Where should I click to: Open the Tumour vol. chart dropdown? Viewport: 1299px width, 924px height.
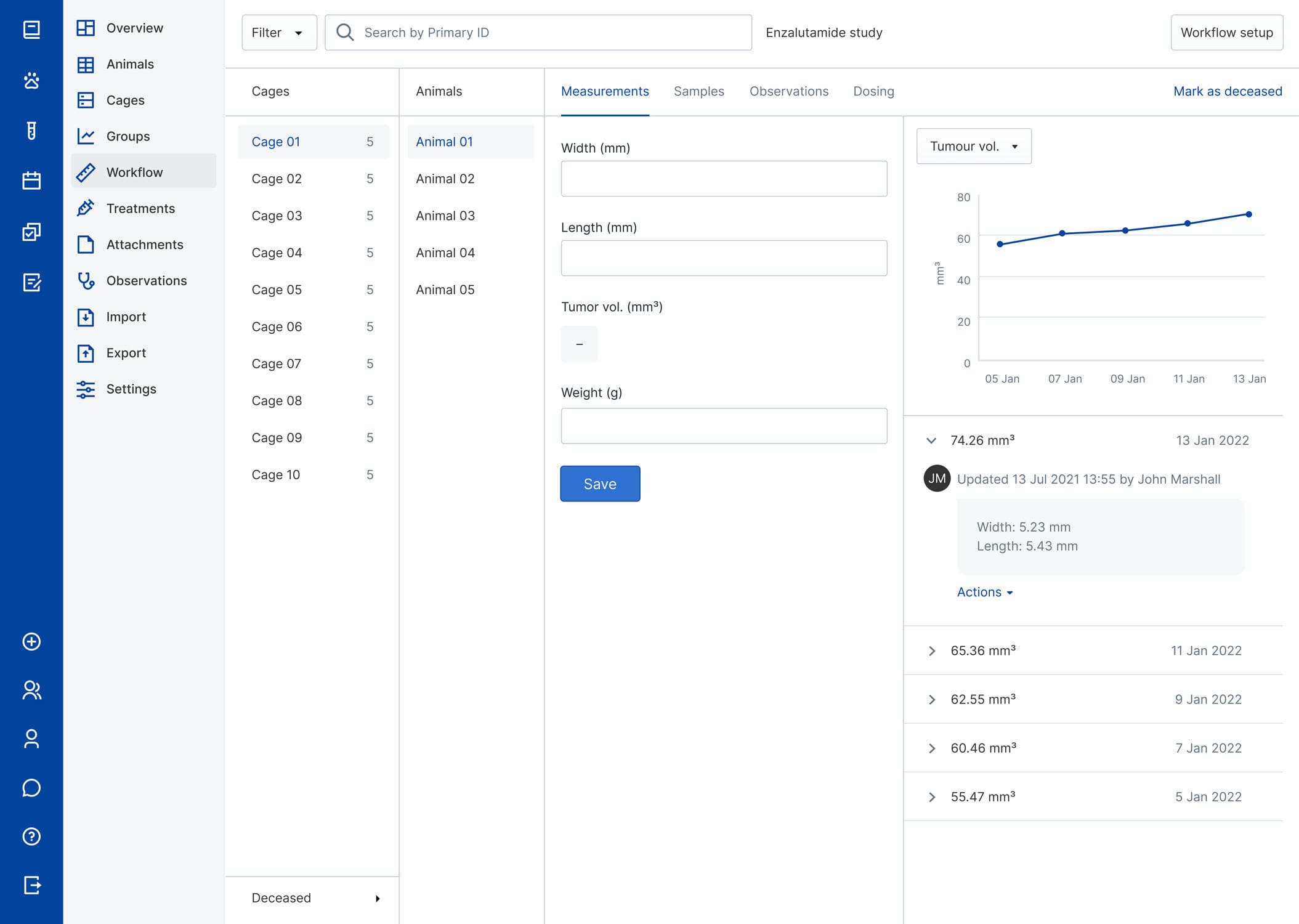point(973,147)
